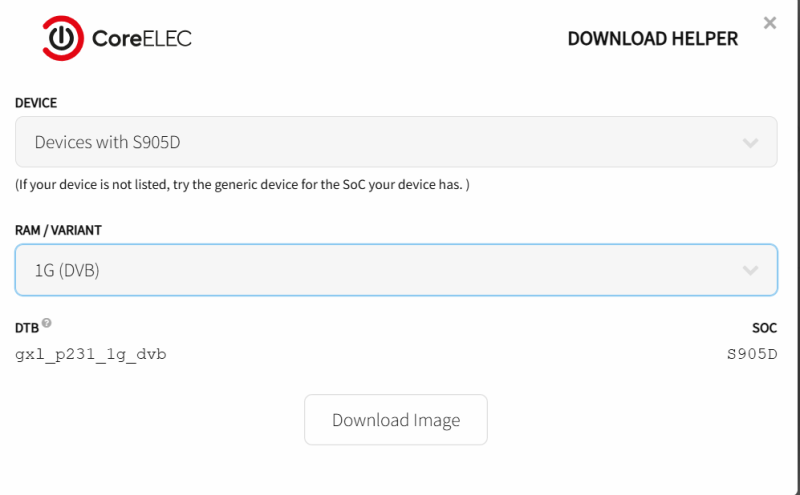Viewport: 800px width, 495px height.
Task: Click the S905D SoC value
Action: tap(752, 354)
